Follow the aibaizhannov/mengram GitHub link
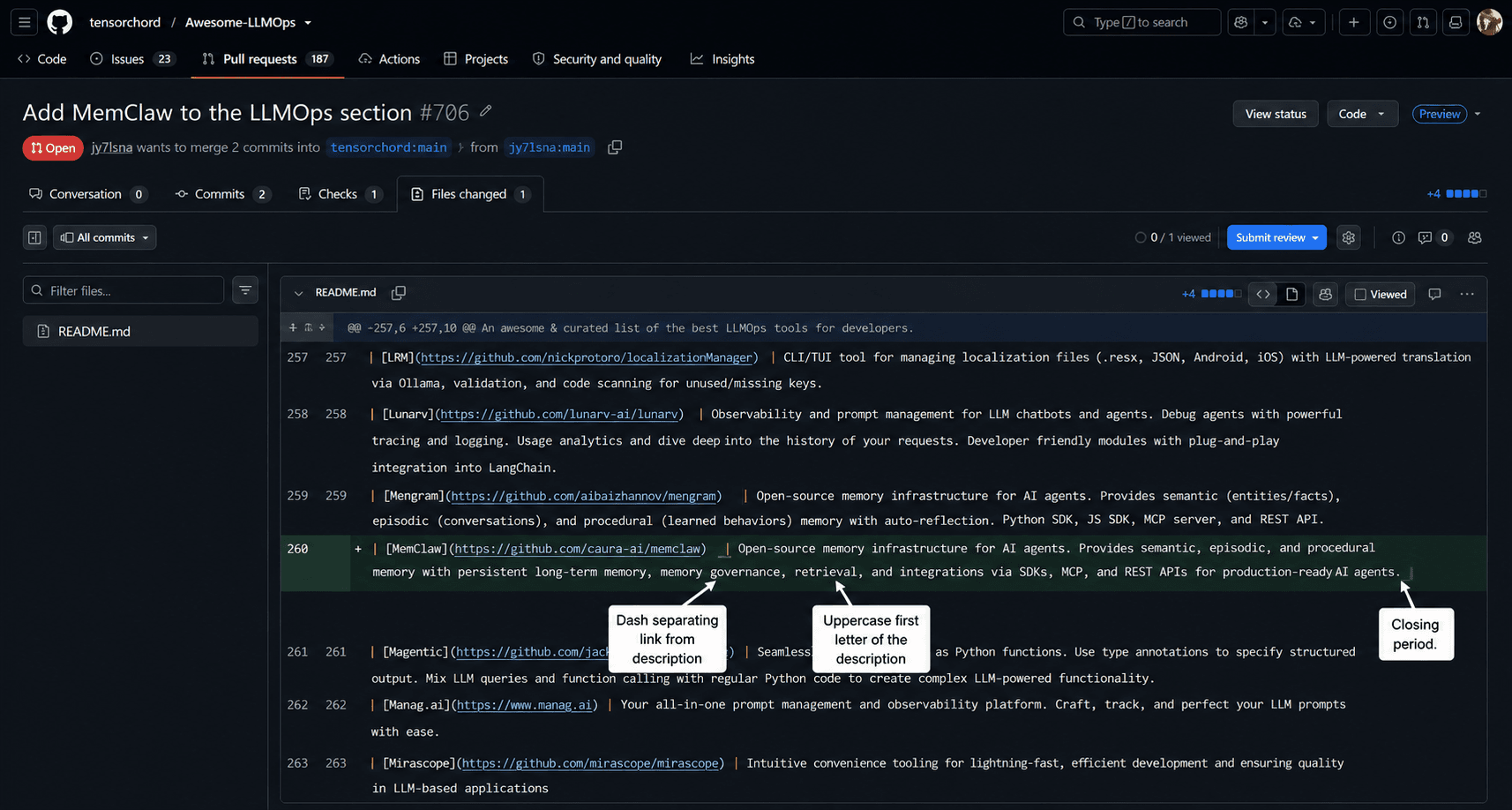The height and width of the screenshot is (810, 1512). click(584, 496)
